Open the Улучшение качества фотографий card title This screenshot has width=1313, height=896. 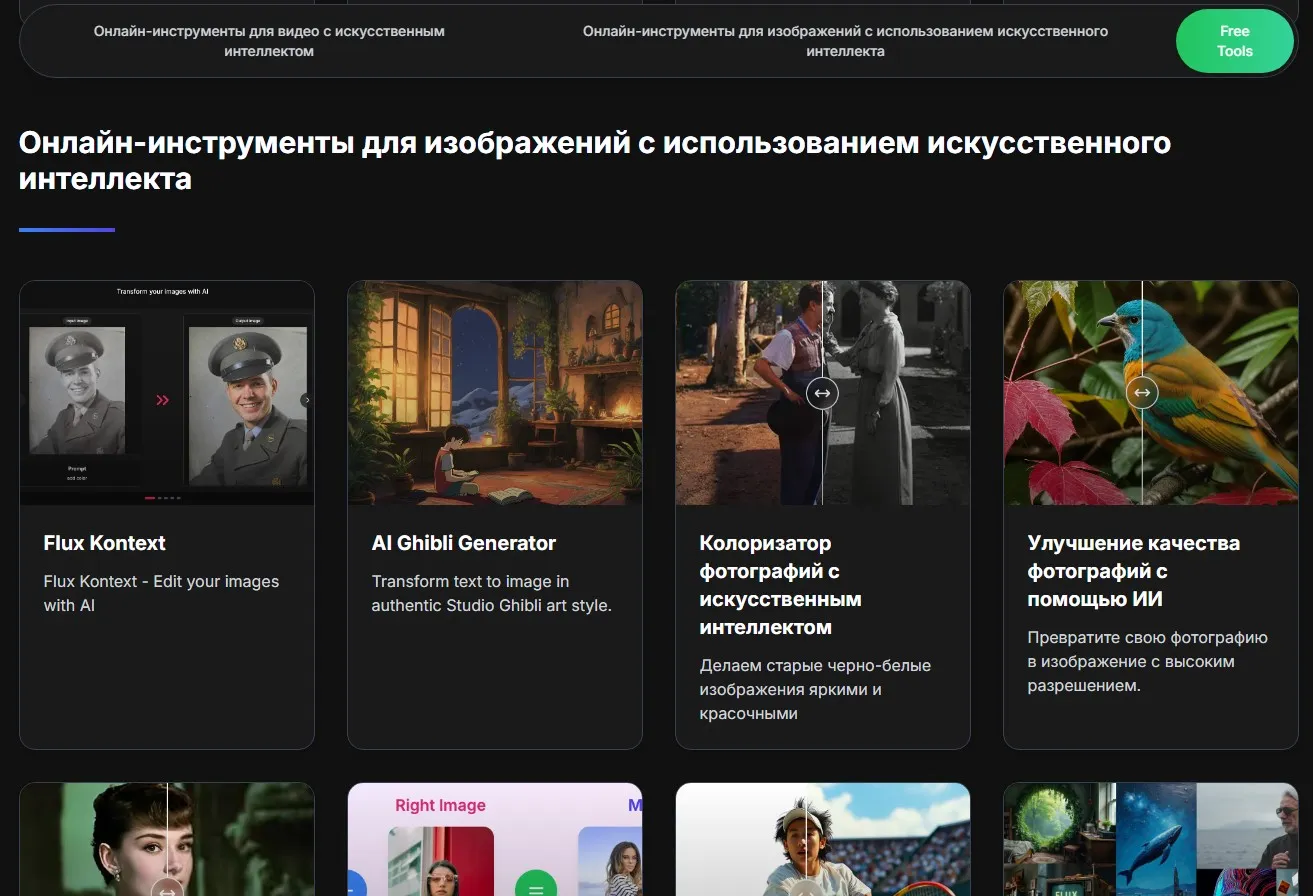click(1133, 571)
